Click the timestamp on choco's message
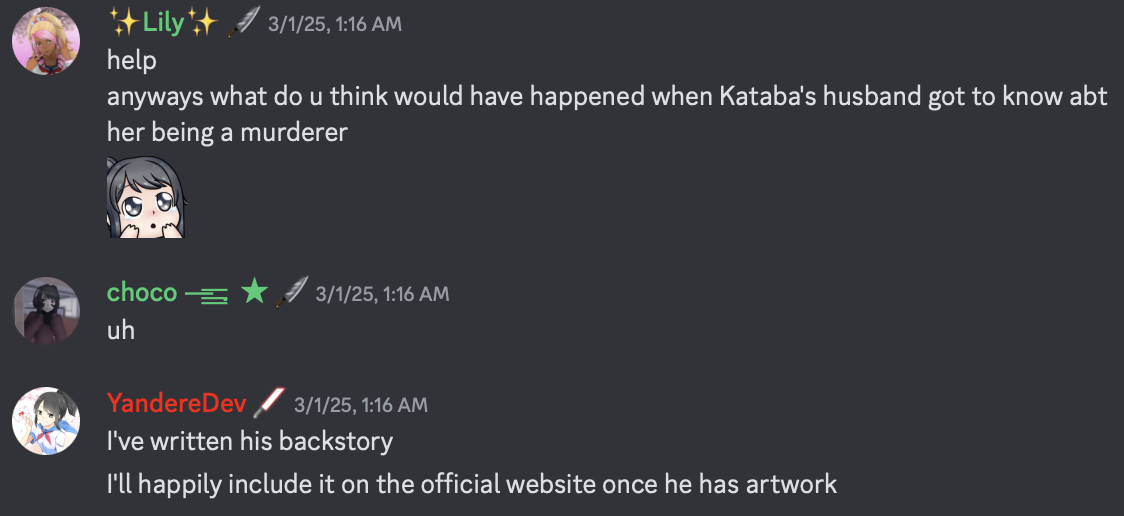 pos(382,294)
